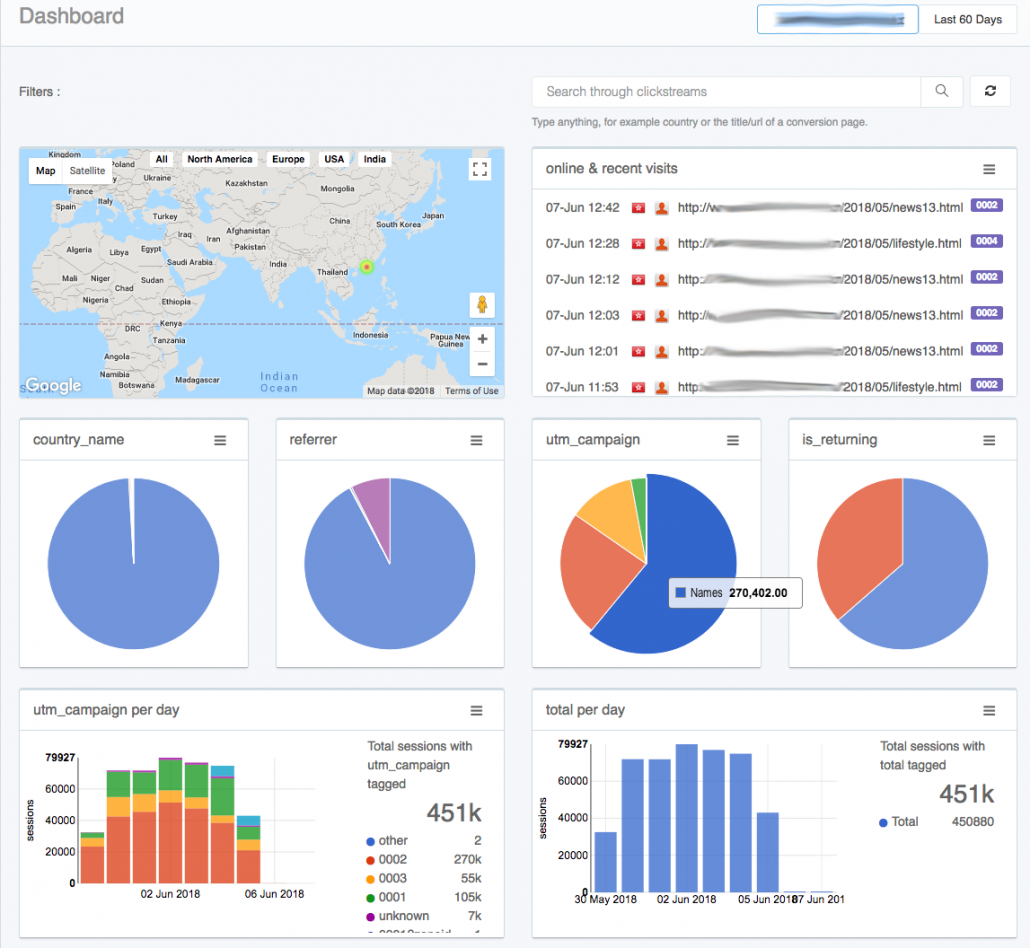The height and width of the screenshot is (948, 1030).
Task: Select the India map filter tab
Action: coord(374,158)
